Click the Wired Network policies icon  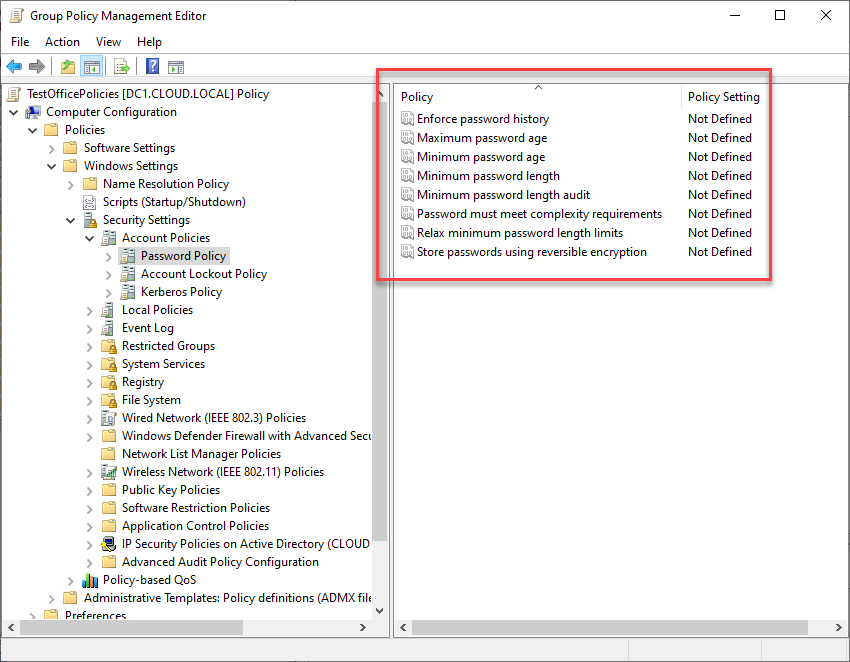[x=109, y=418]
